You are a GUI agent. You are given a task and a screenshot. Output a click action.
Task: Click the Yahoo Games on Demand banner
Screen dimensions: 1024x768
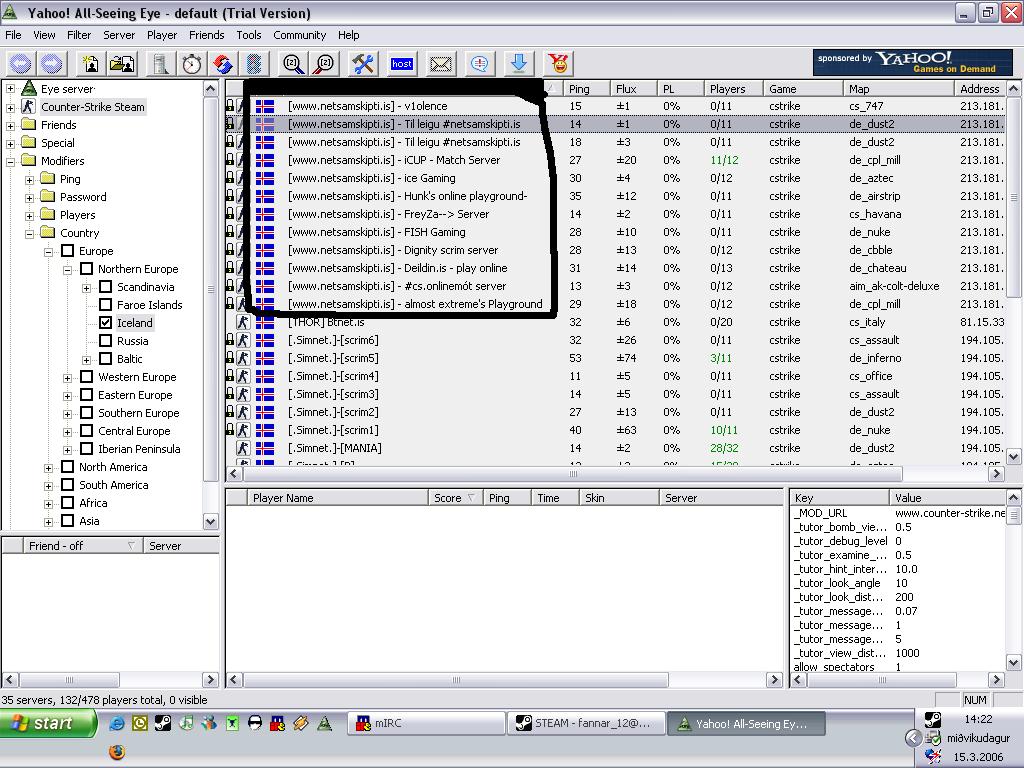point(913,63)
